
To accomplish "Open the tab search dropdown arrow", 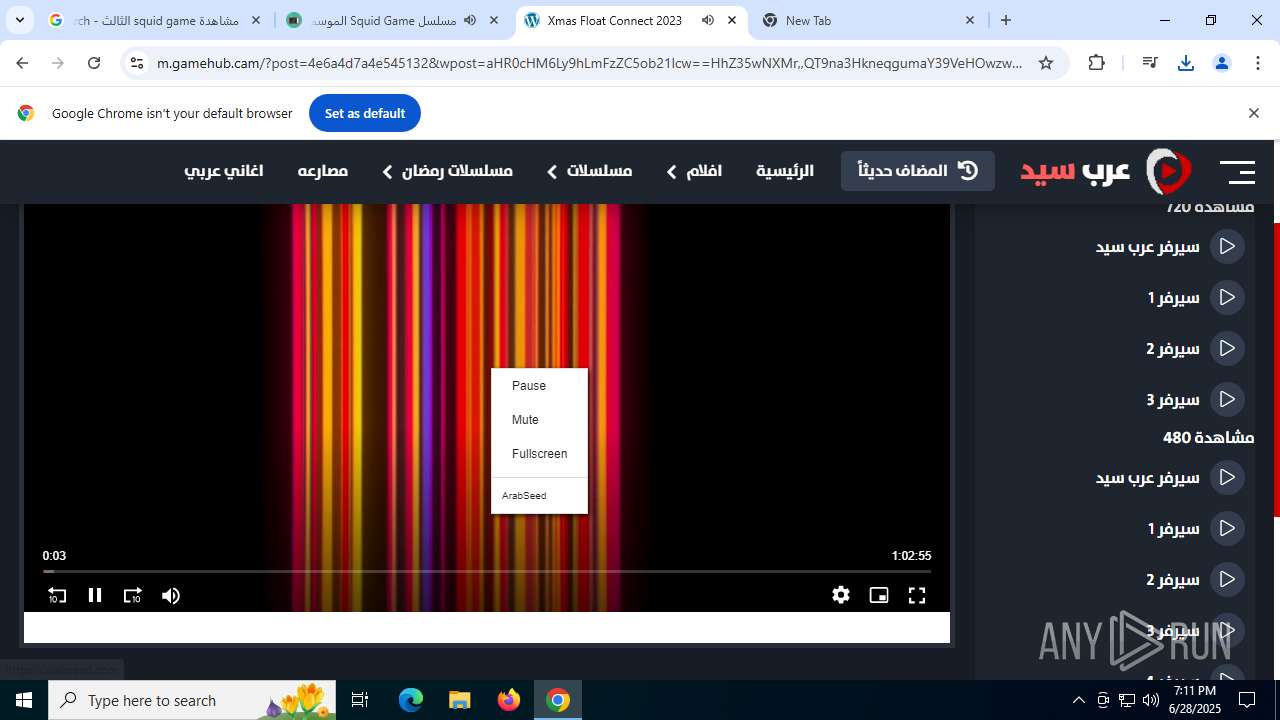I will point(19,20).
